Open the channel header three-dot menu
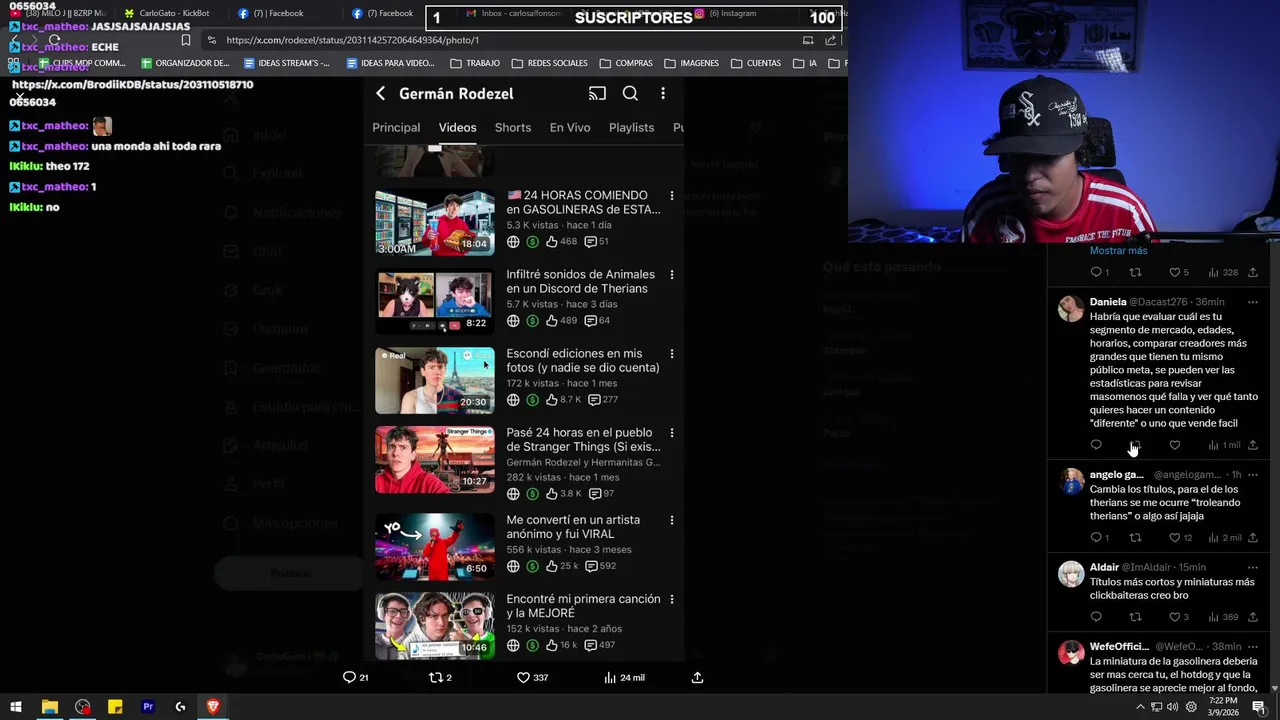This screenshot has height=720, width=1280. point(663,93)
